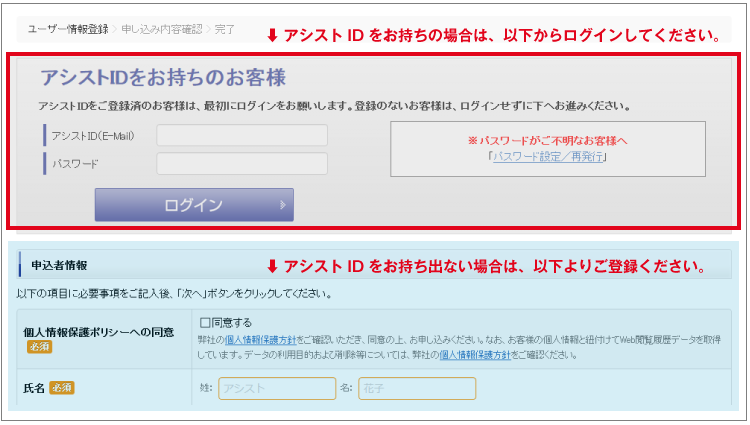Click the 個人情報保護ポリシーへの同意 label
The width and height of the screenshot is (750, 425).
pos(99,332)
